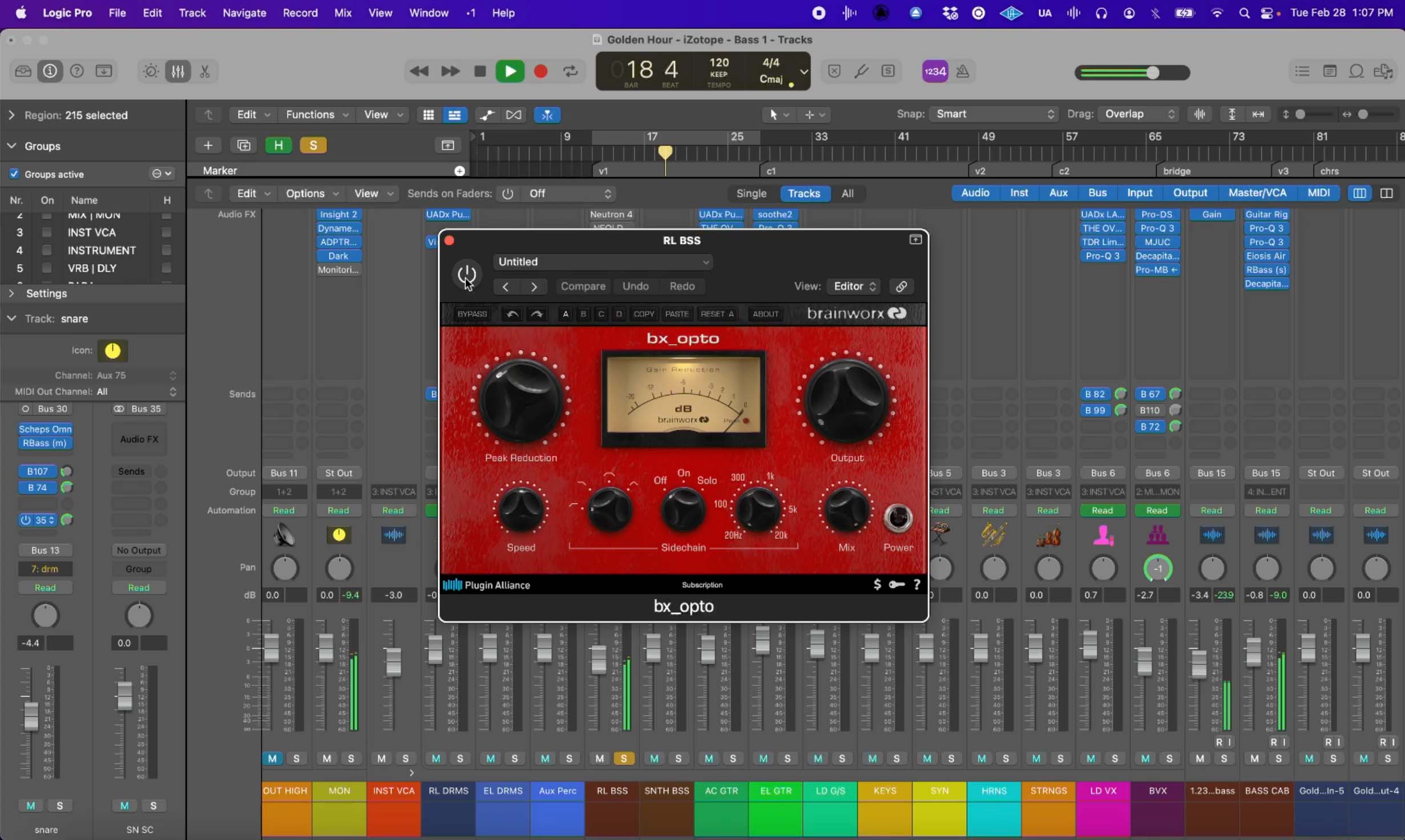Open Sends on Faders Off dropdown

[x=570, y=194]
